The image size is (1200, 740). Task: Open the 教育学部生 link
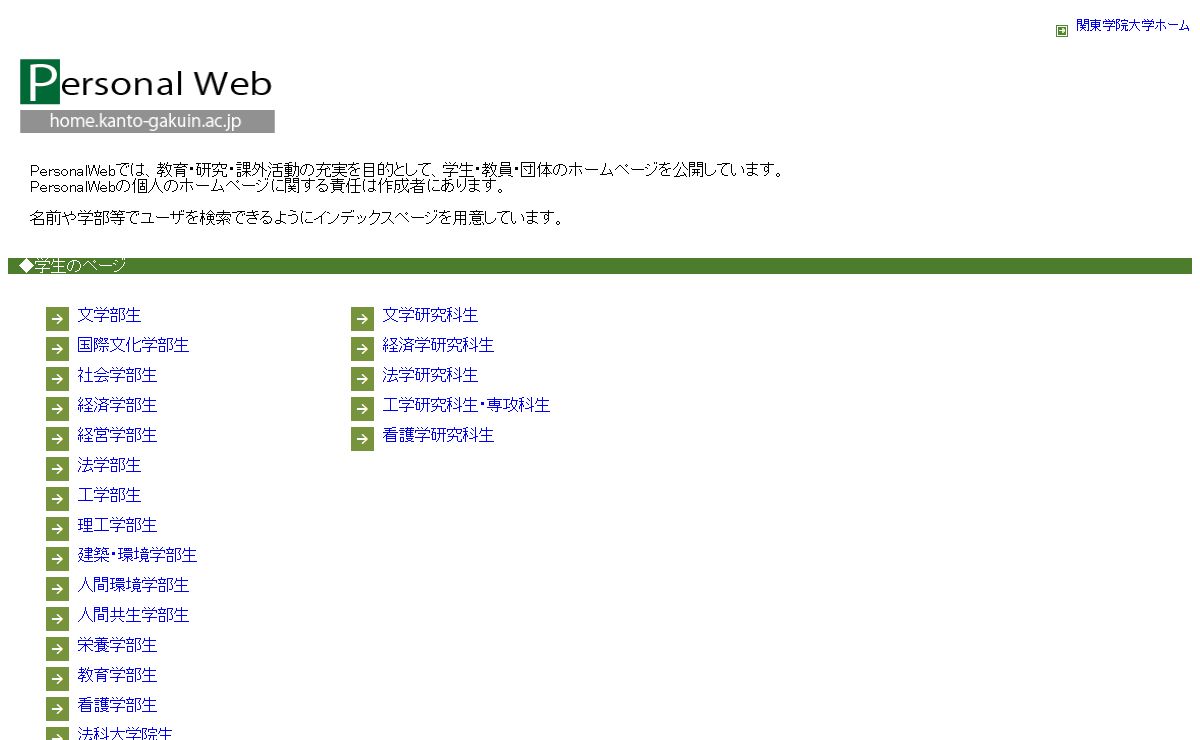pos(117,675)
